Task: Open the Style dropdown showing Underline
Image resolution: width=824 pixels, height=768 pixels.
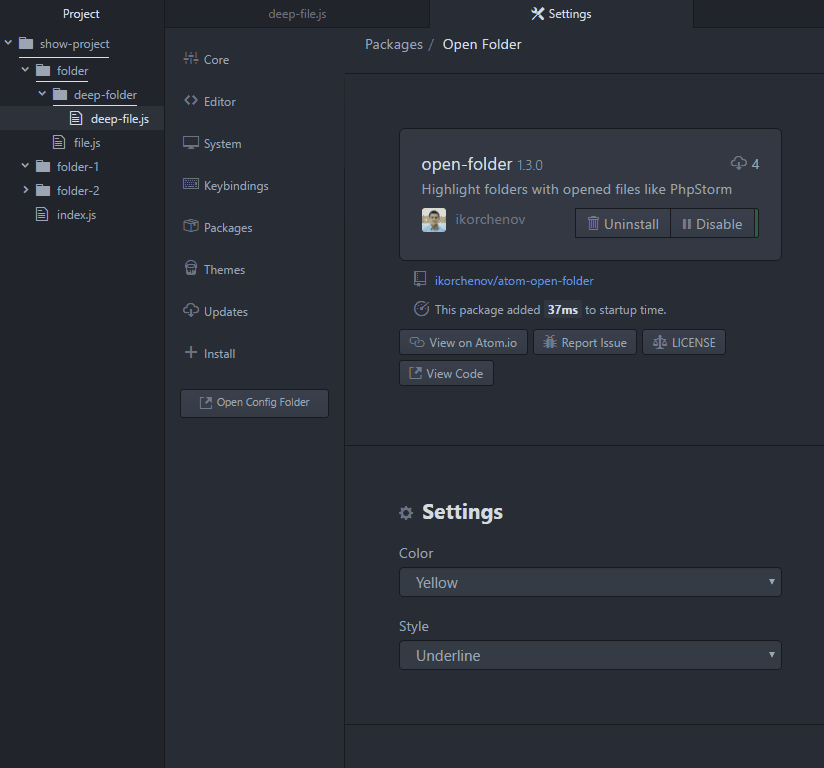Action: [x=590, y=656]
